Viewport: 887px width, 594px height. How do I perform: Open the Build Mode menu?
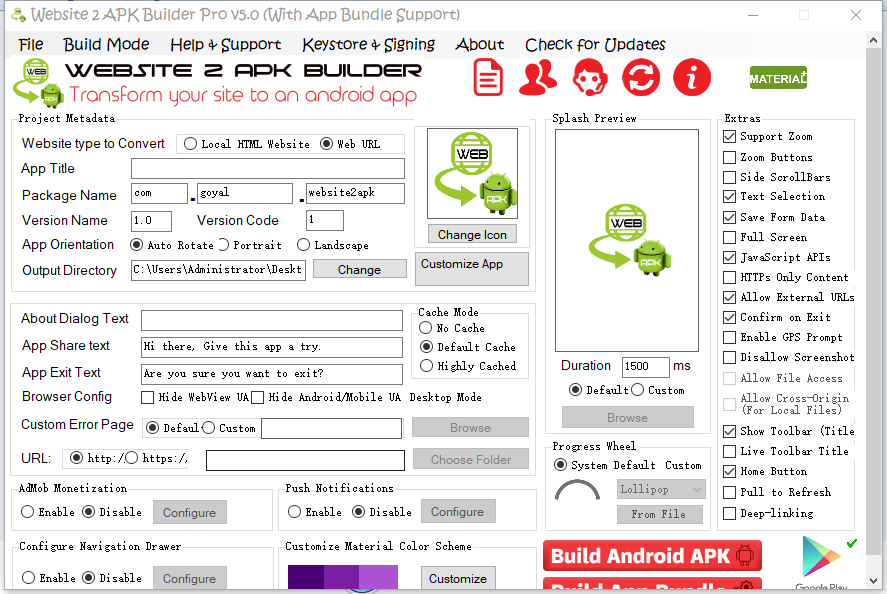[x=106, y=45]
